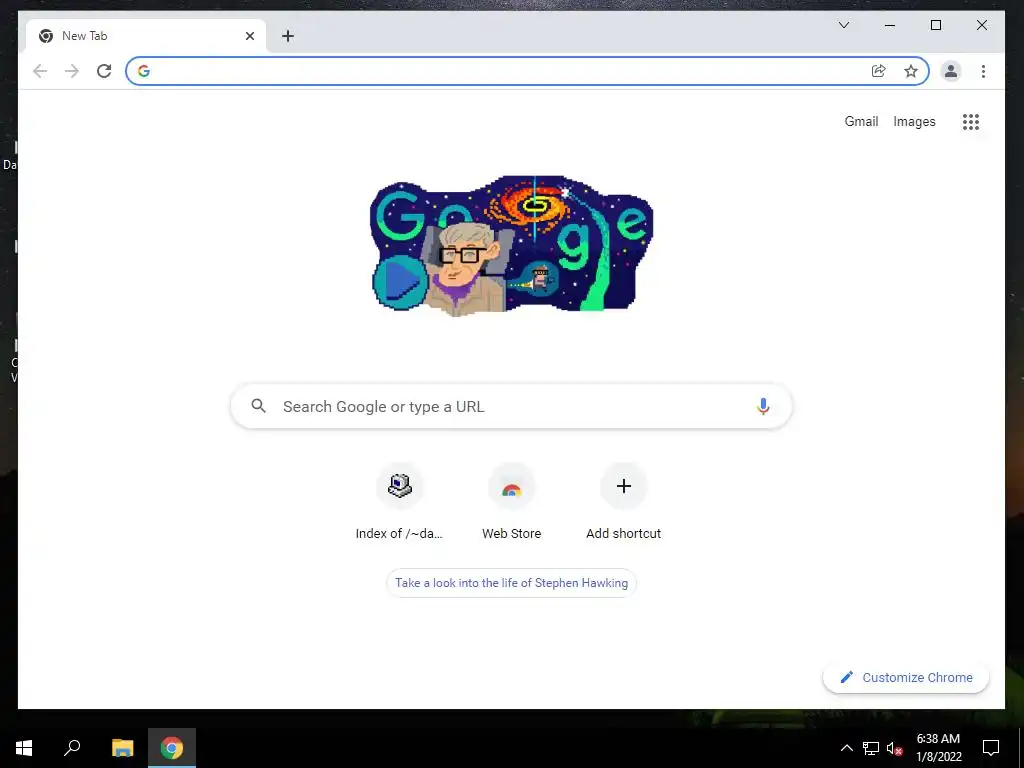Open a new tab with plus button
Viewport: 1024px width, 768px height.
point(288,36)
